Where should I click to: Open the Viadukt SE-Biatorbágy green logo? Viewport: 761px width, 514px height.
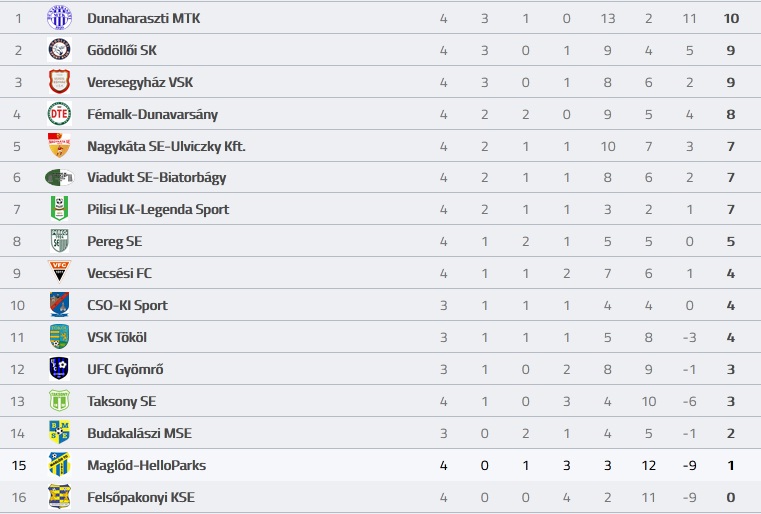coord(59,178)
